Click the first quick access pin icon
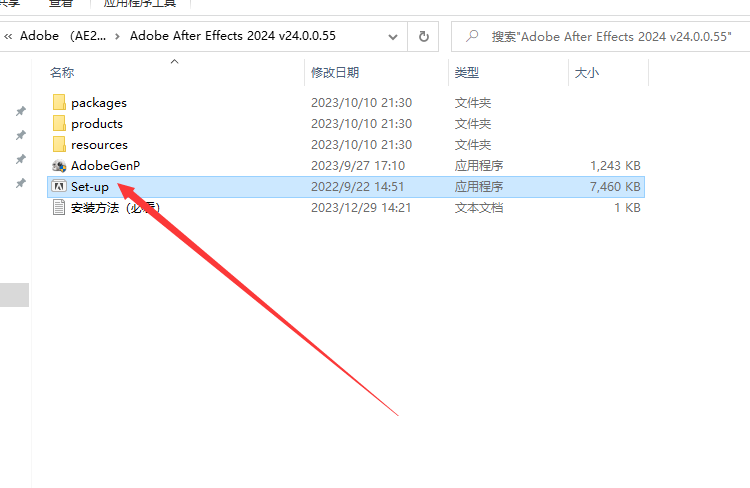This screenshot has height=488, width=750. coord(21,111)
